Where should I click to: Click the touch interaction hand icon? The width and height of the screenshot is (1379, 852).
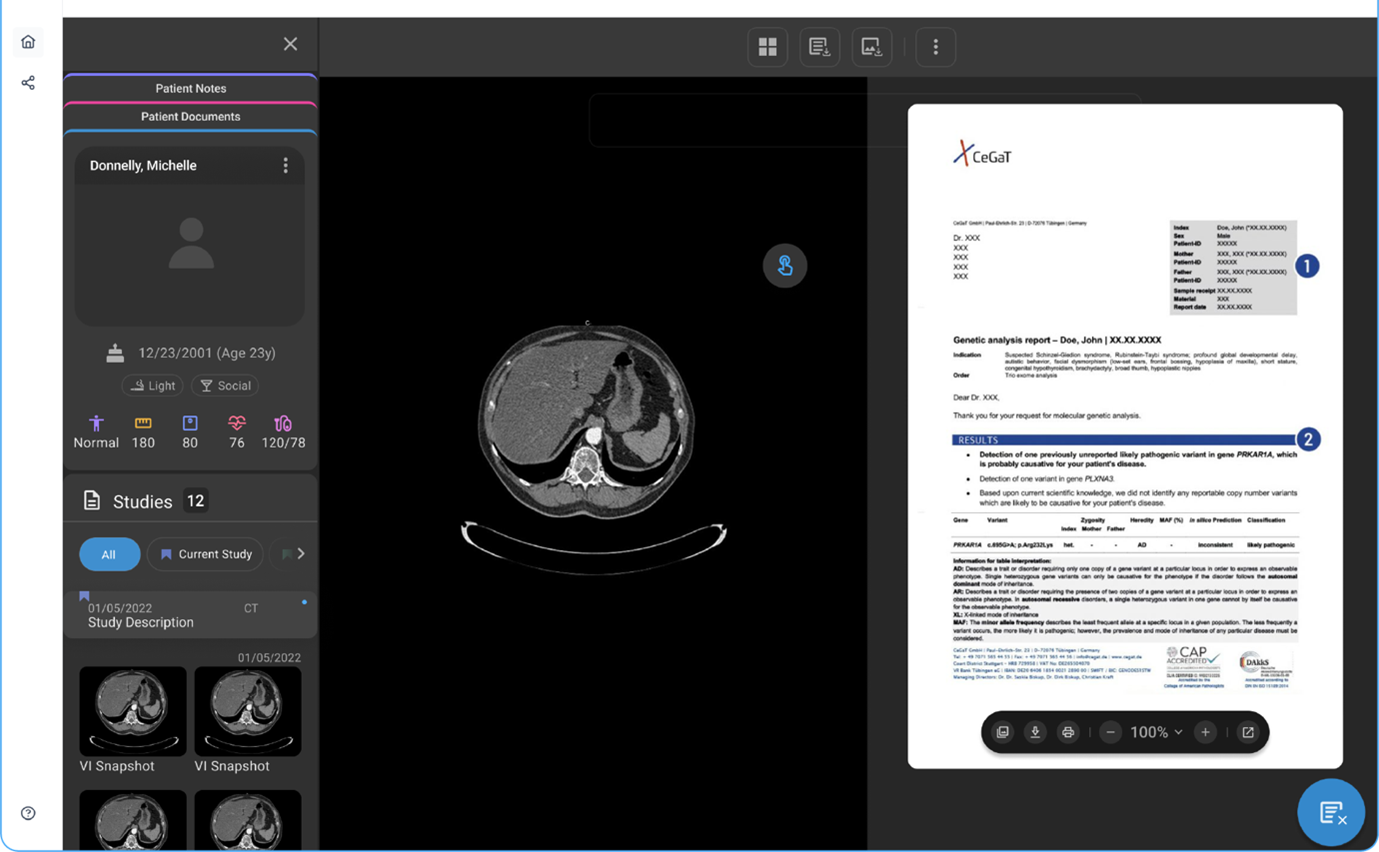(785, 266)
